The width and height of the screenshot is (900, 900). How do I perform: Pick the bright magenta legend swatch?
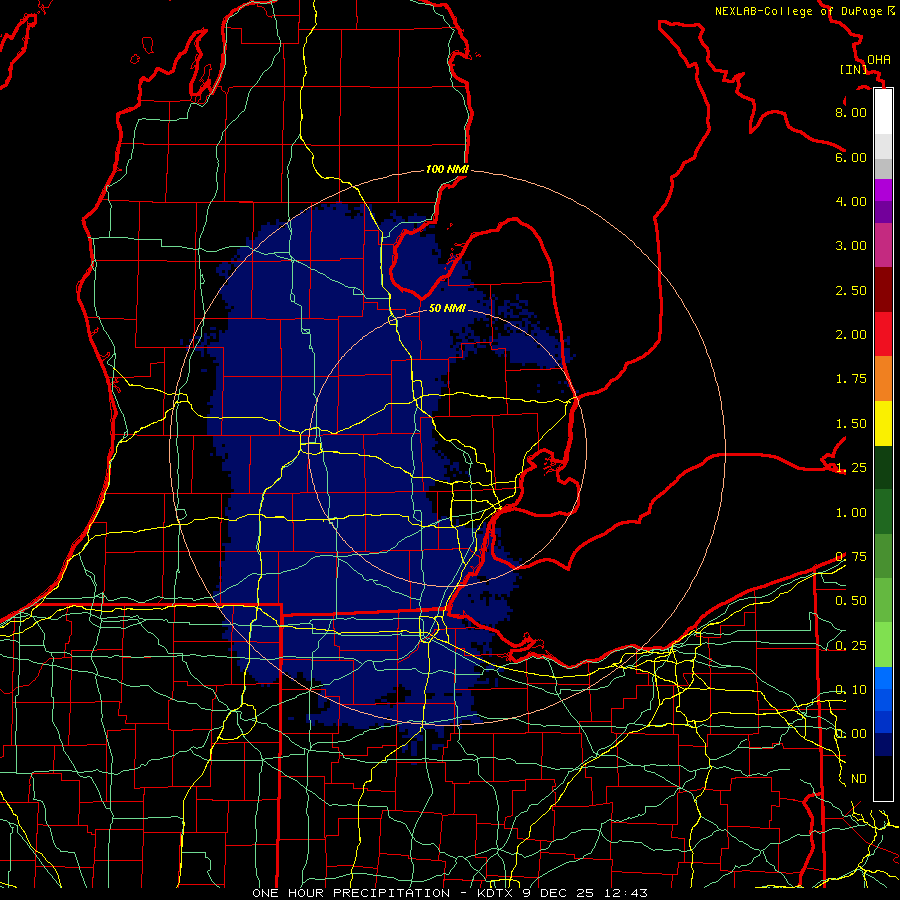pyautogui.click(x=883, y=190)
